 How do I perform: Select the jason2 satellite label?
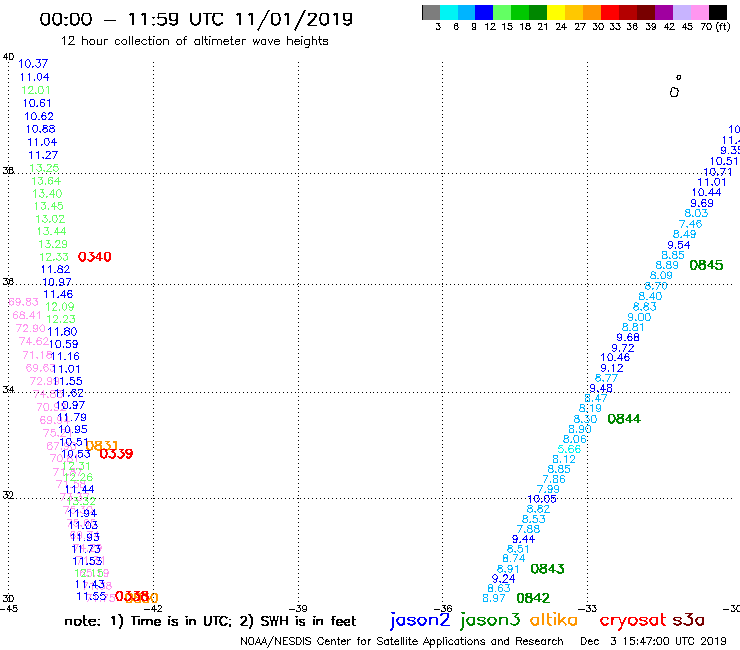coord(420,620)
